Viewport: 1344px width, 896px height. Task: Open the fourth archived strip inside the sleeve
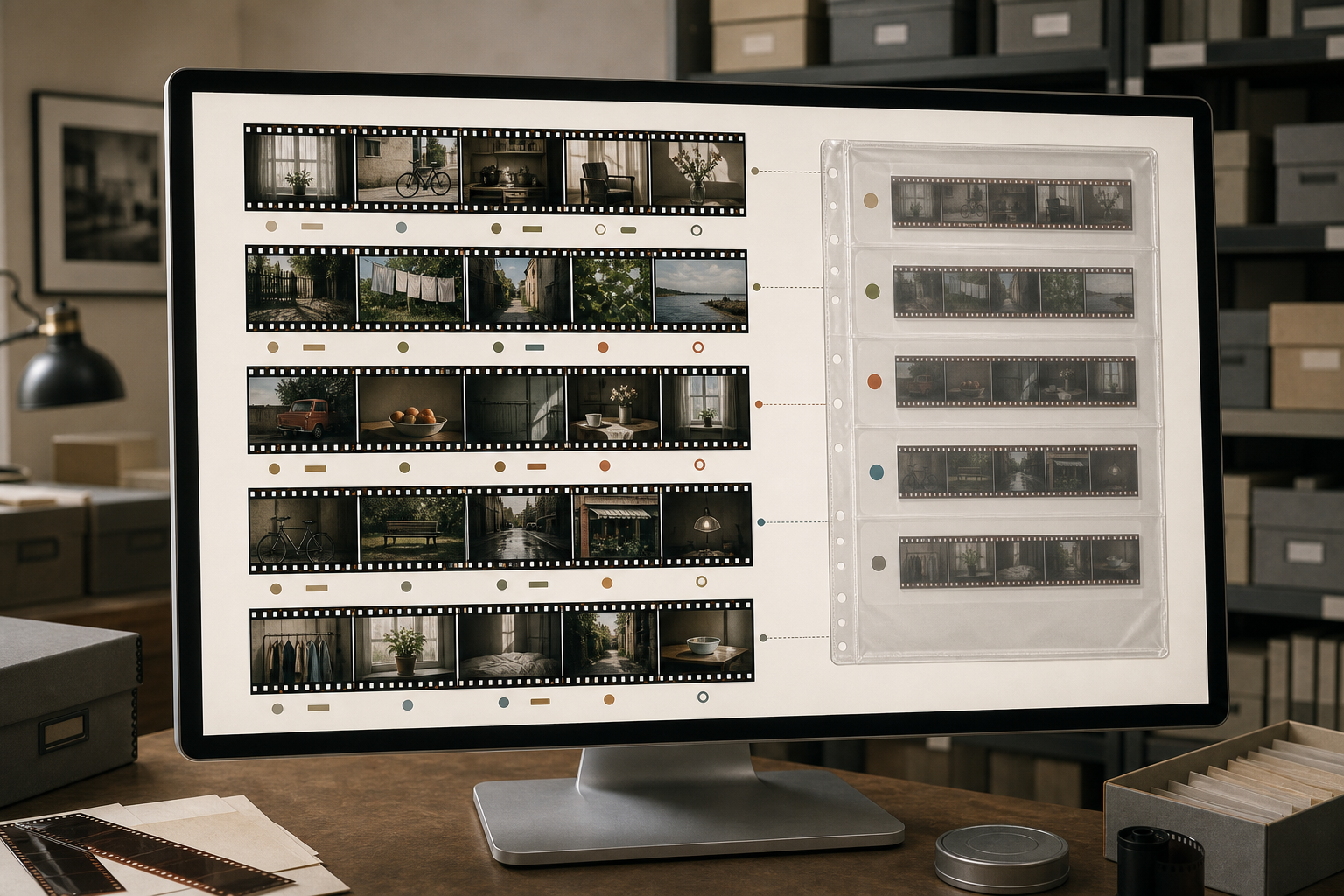tap(1018, 472)
